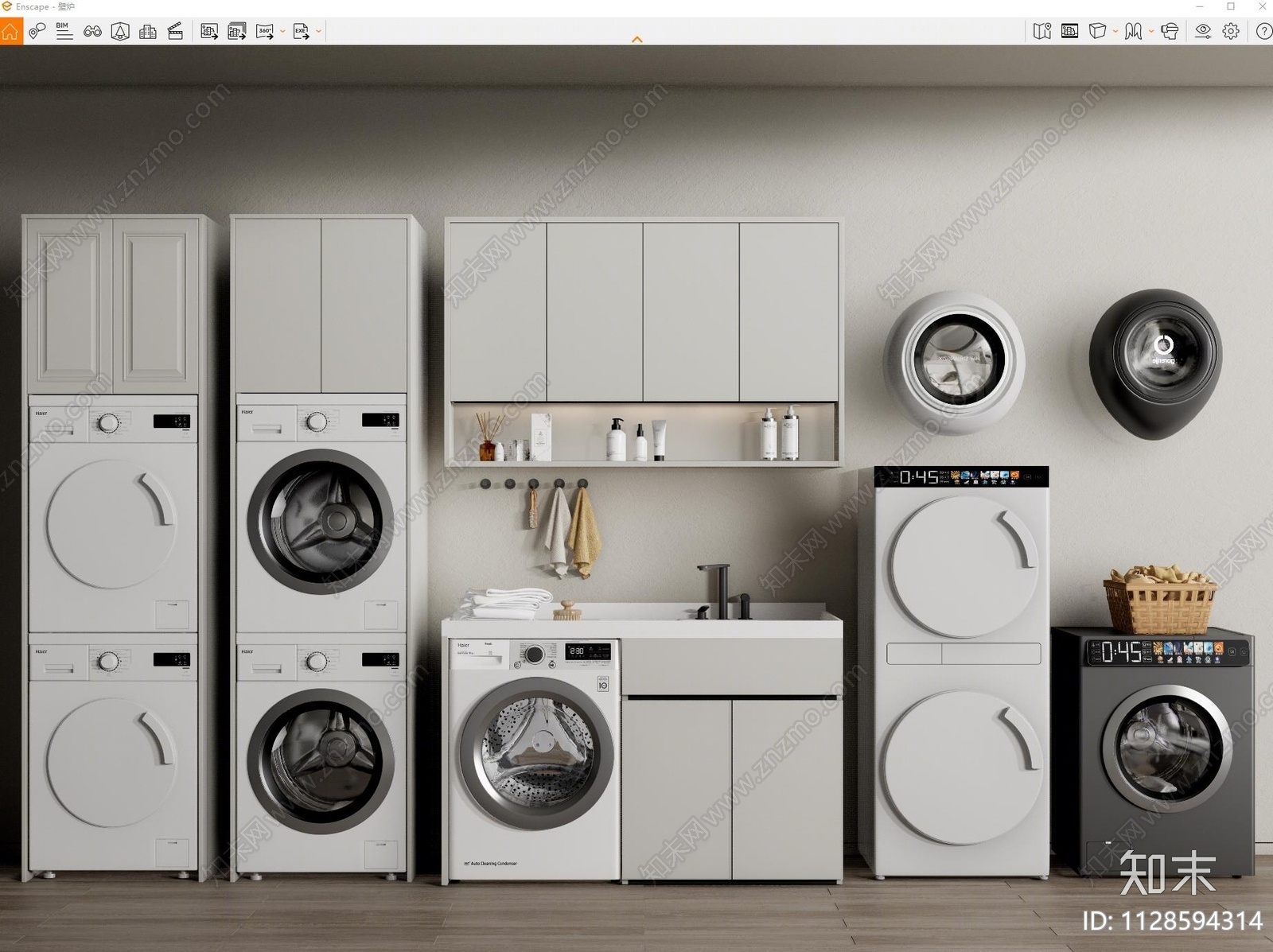The height and width of the screenshot is (952, 1273).
Task: Click the 360° panorama export icon
Action: coord(265,32)
